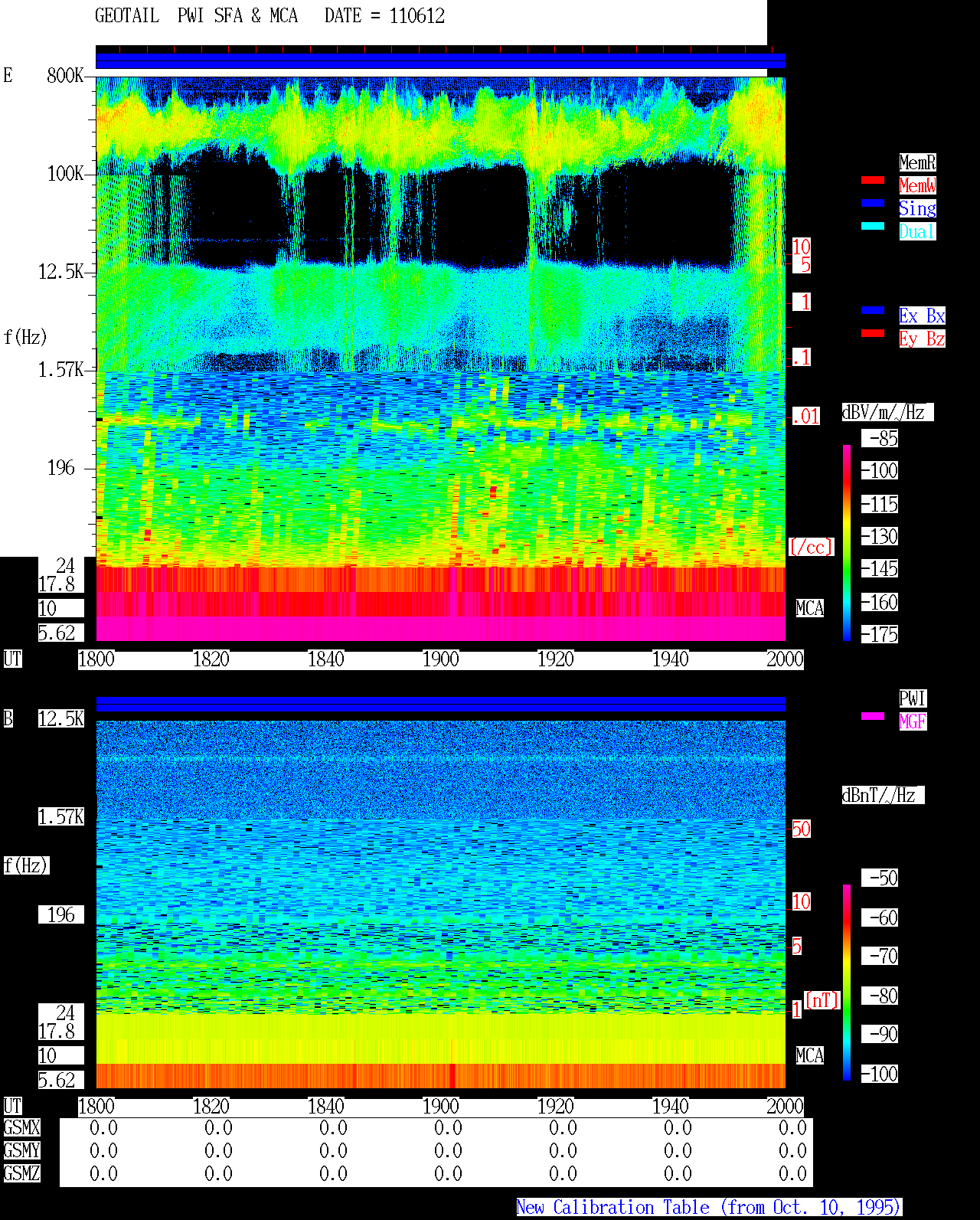Click the dBV/m/√Hz colorbar gradient

pyautogui.click(x=847, y=542)
